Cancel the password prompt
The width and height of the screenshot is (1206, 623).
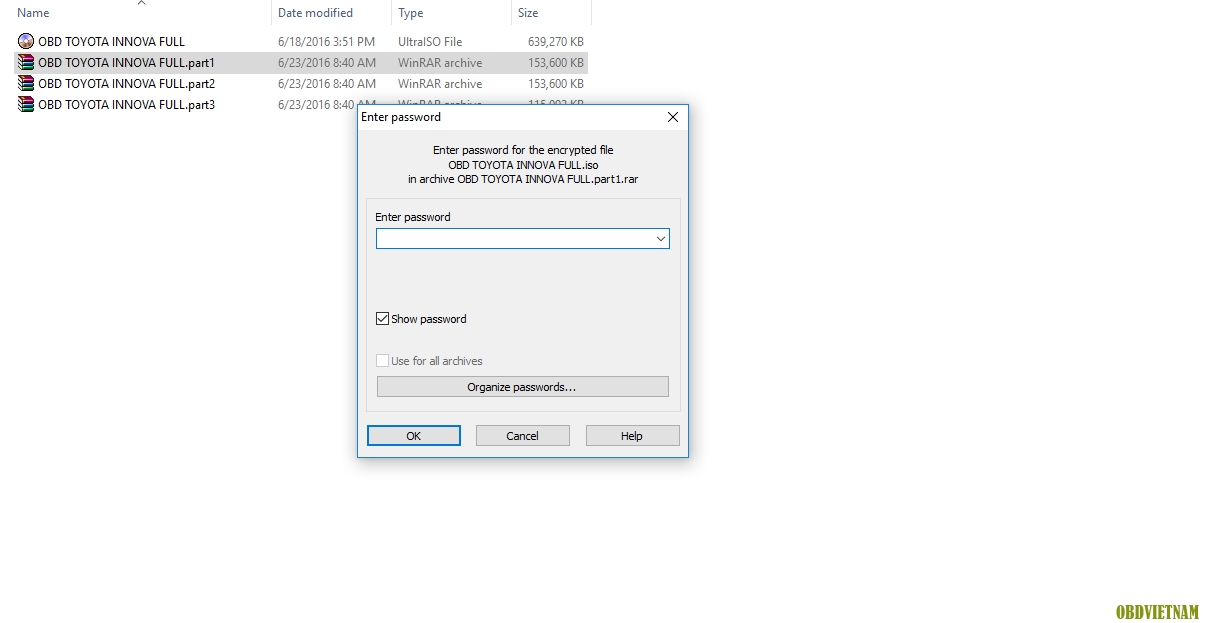(523, 436)
